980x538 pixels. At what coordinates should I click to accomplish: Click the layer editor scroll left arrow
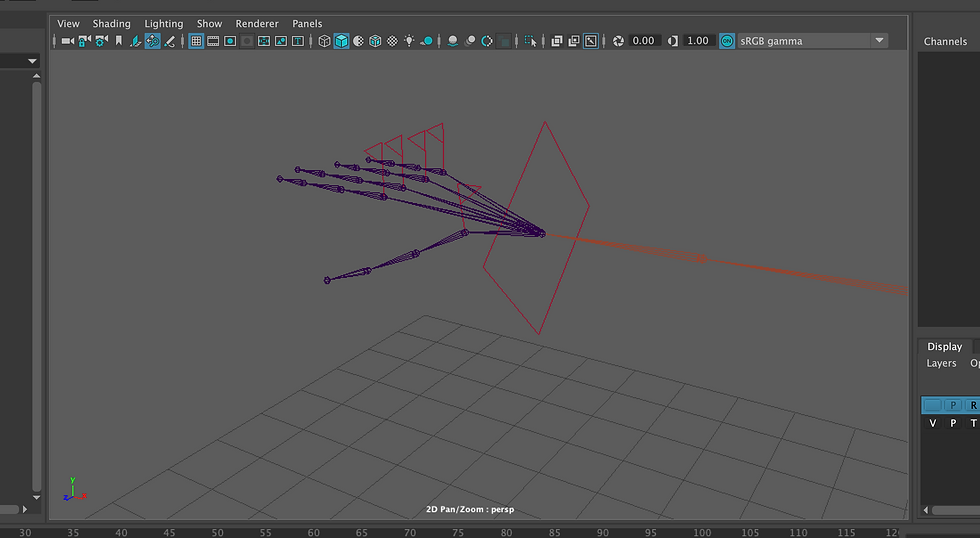(x=926, y=510)
